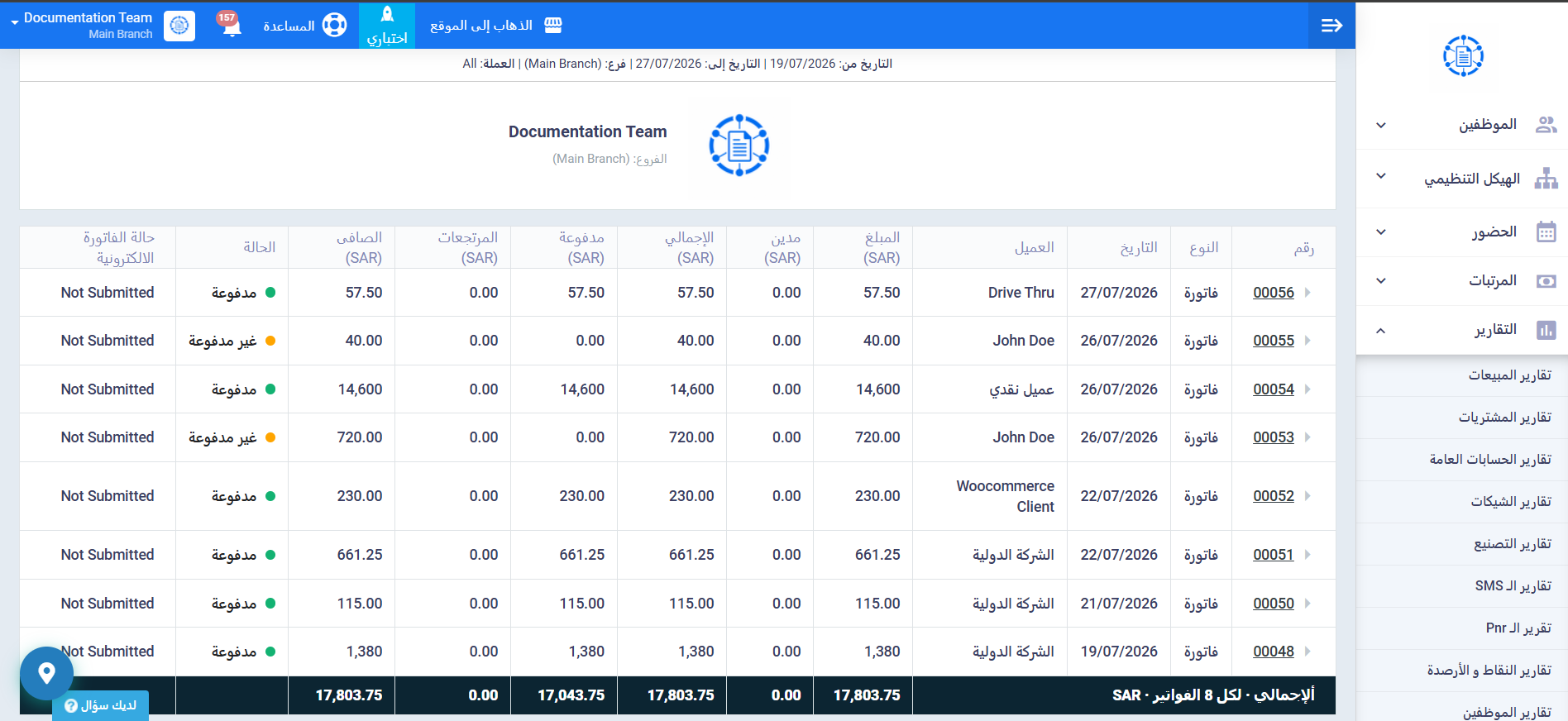Viewport: 1568px width, 721px height.
Task: Expand row arrow next to invoice 00051
Action: 1307,555
